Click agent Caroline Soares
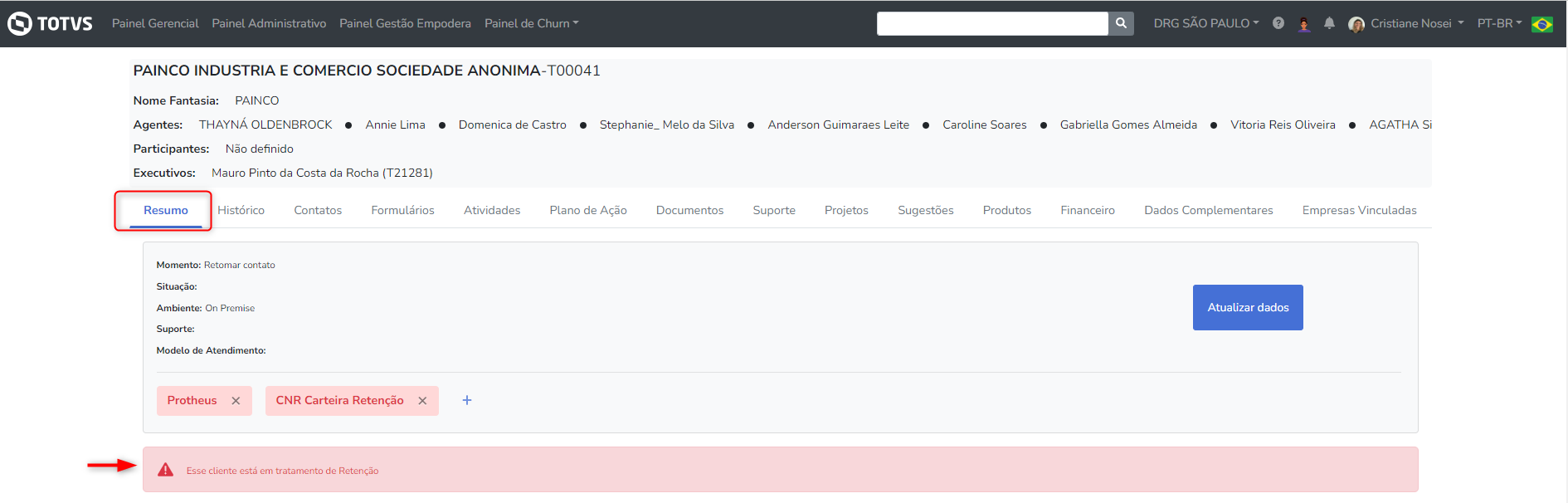The image size is (1568, 503). (985, 125)
